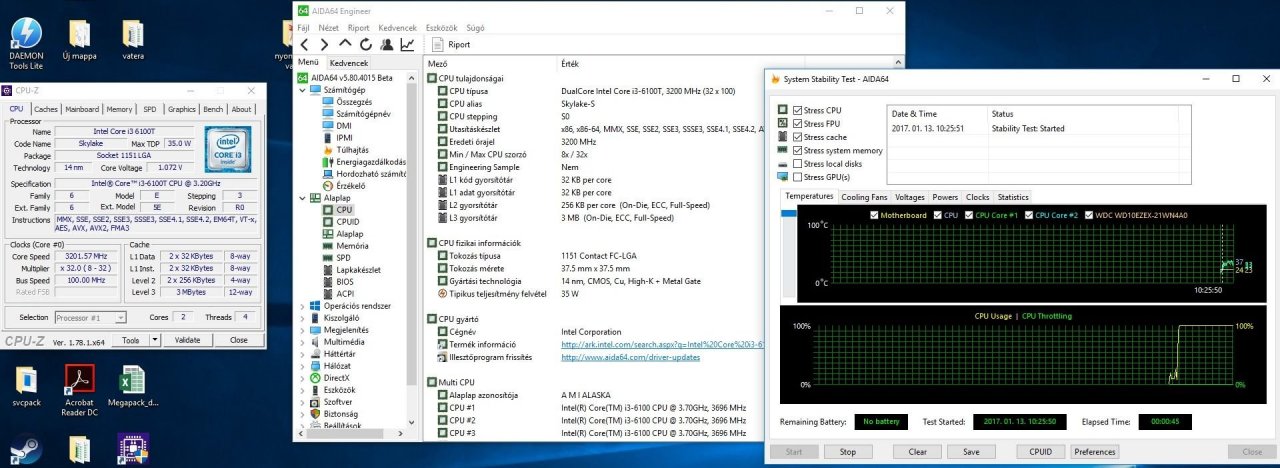Switch to Mainboard tab in CPU-Z
This screenshot has height=468, width=1280.
click(82, 109)
